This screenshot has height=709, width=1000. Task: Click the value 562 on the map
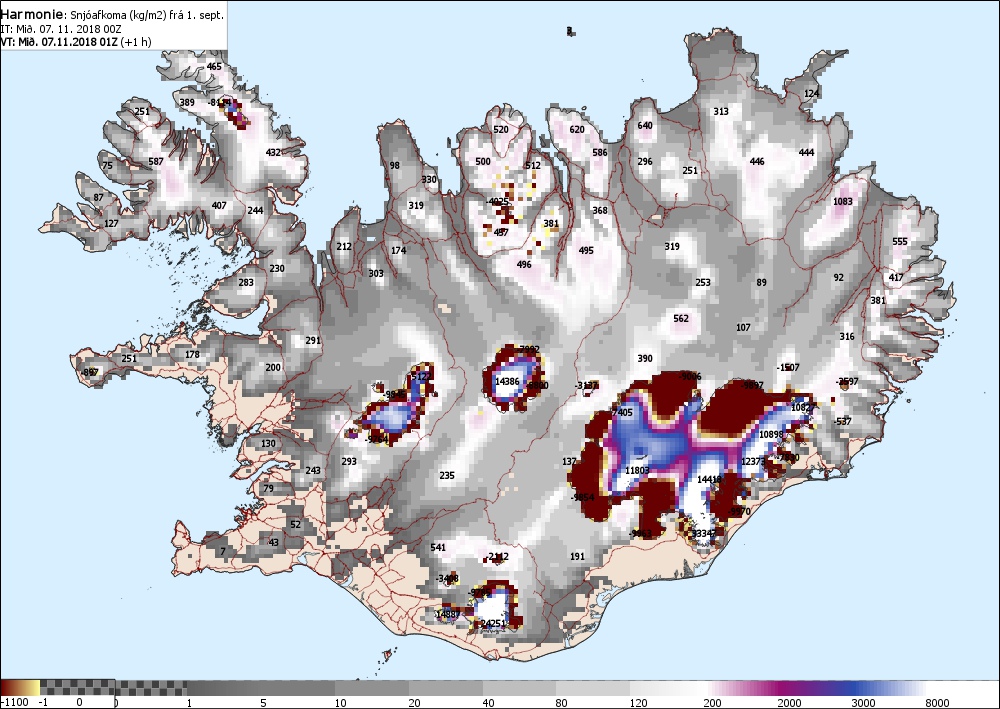coord(680,318)
